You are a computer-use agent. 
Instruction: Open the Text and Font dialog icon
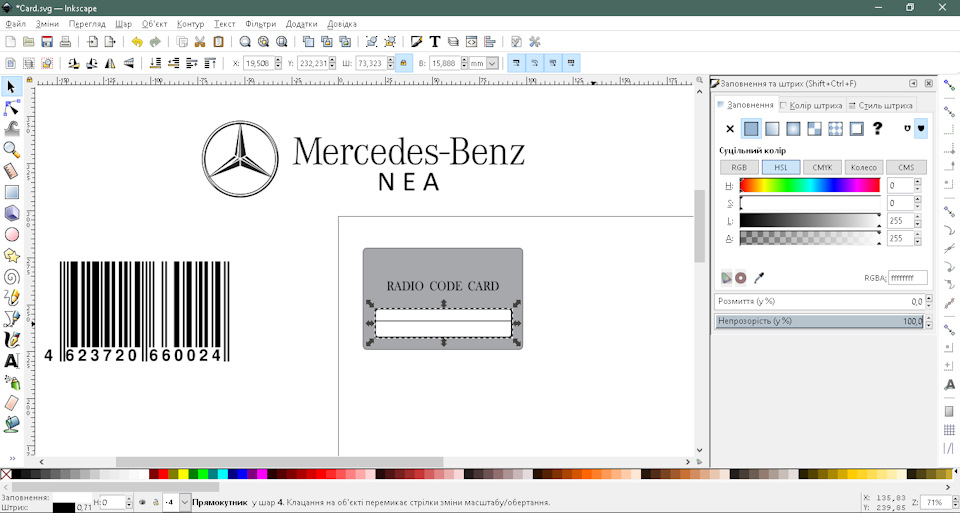pyautogui.click(x=435, y=42)
